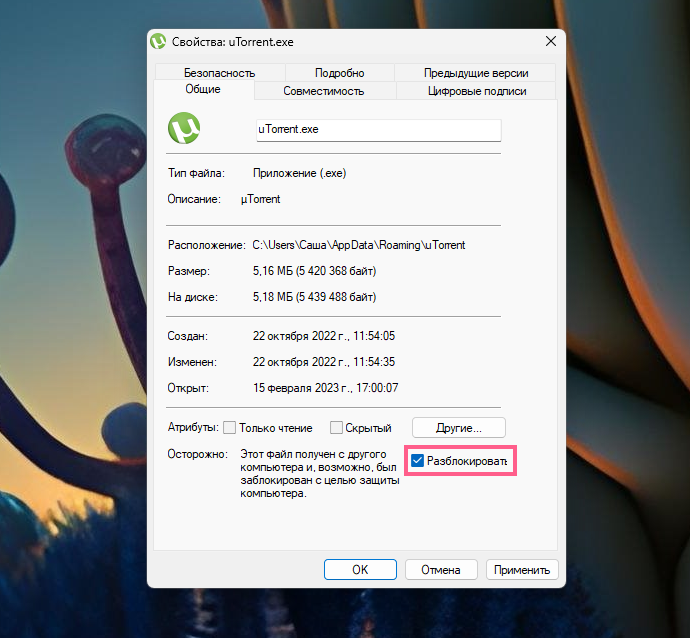Click the file type Приложение (.exe)

(300, 173)
